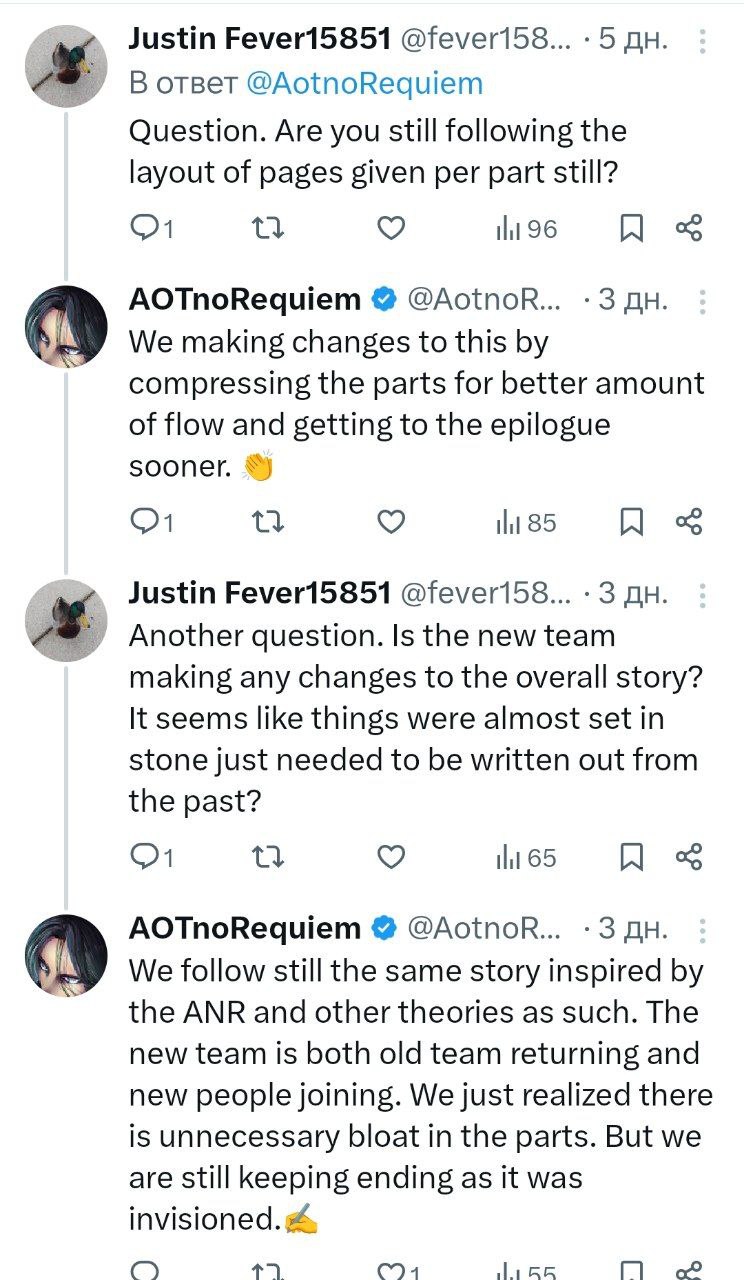The height and width of the screenshot is (1280, 744).
Task: View analytics showing 65 views
Action: [x=526, y=857]
